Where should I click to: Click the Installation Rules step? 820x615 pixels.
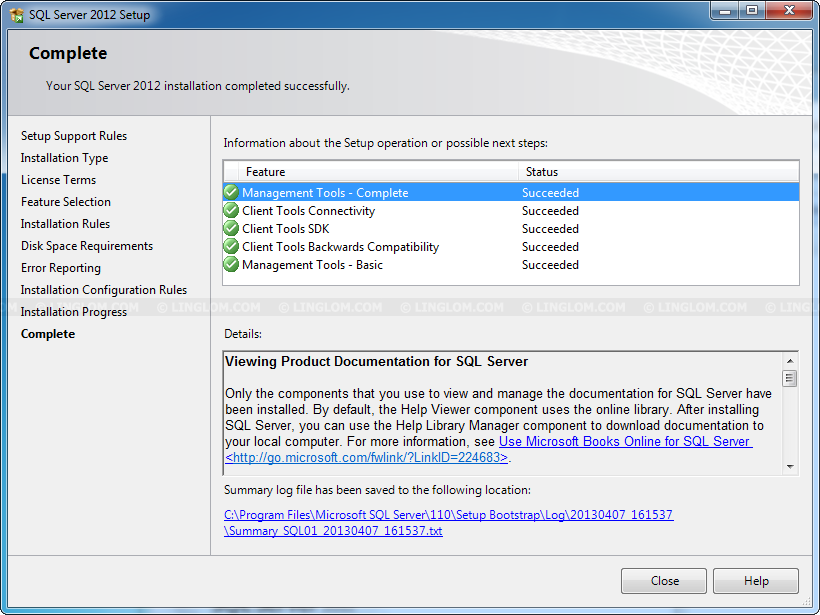[65, 224]
